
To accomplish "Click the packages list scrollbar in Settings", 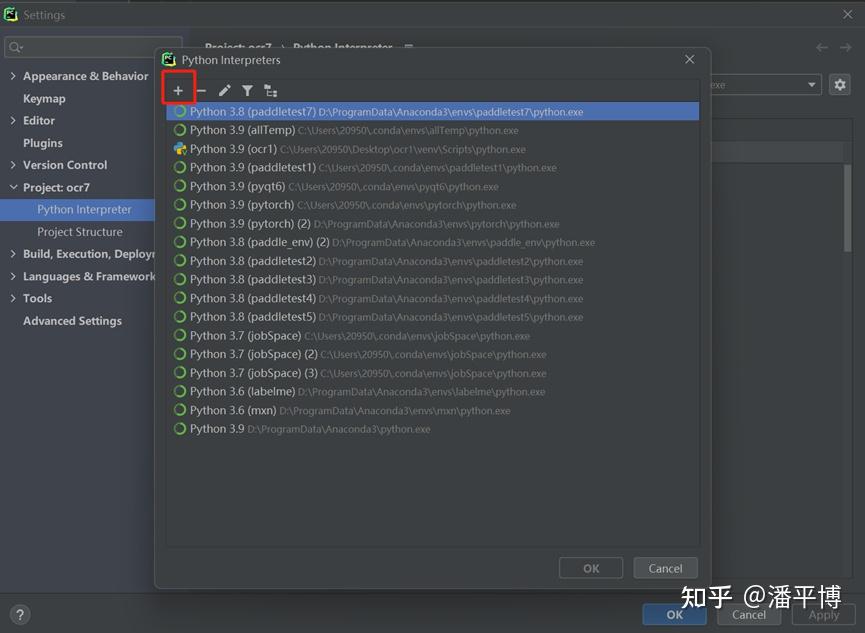I will (847, 209).
